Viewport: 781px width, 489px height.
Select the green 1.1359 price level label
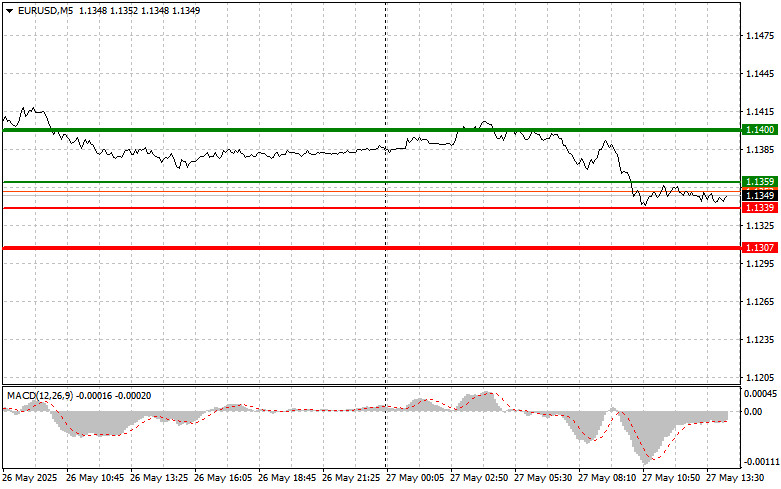click(x=760, y=182)
